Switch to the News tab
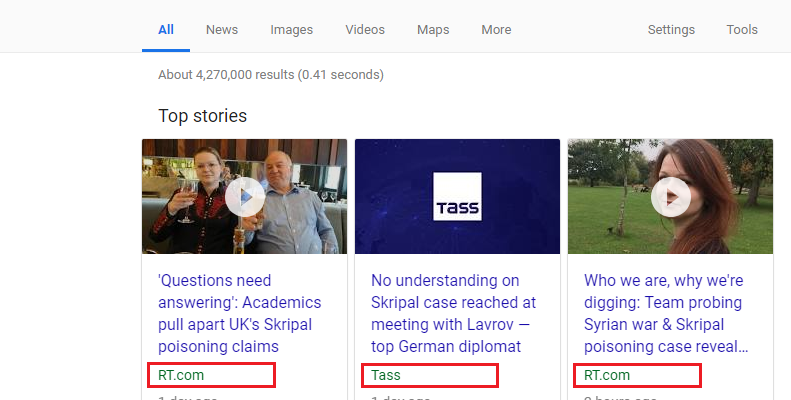 (x=222, y=30)
